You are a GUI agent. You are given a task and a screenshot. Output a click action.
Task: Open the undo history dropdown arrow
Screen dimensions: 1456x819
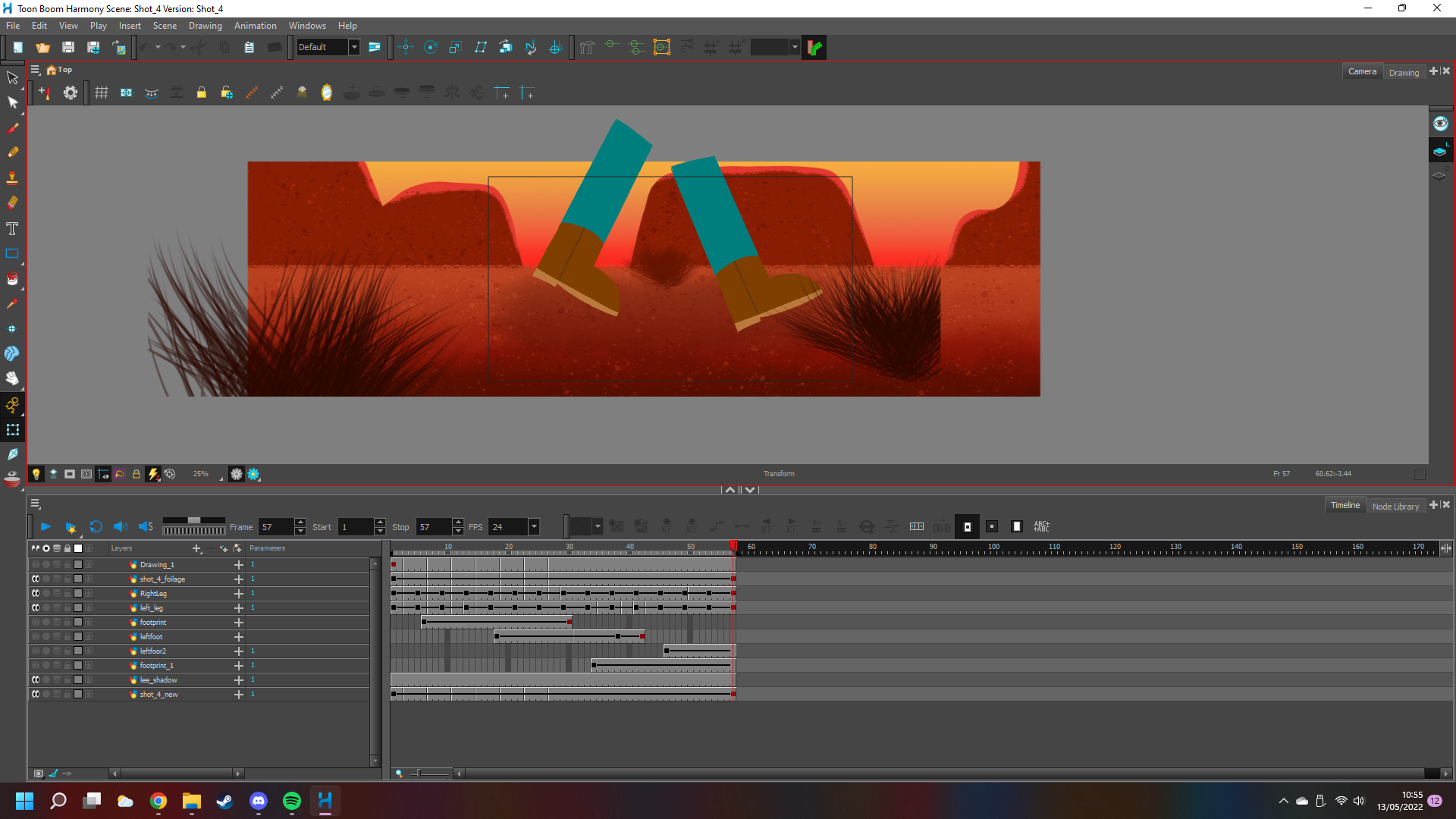pyautogui.click(x=158, y=47)
